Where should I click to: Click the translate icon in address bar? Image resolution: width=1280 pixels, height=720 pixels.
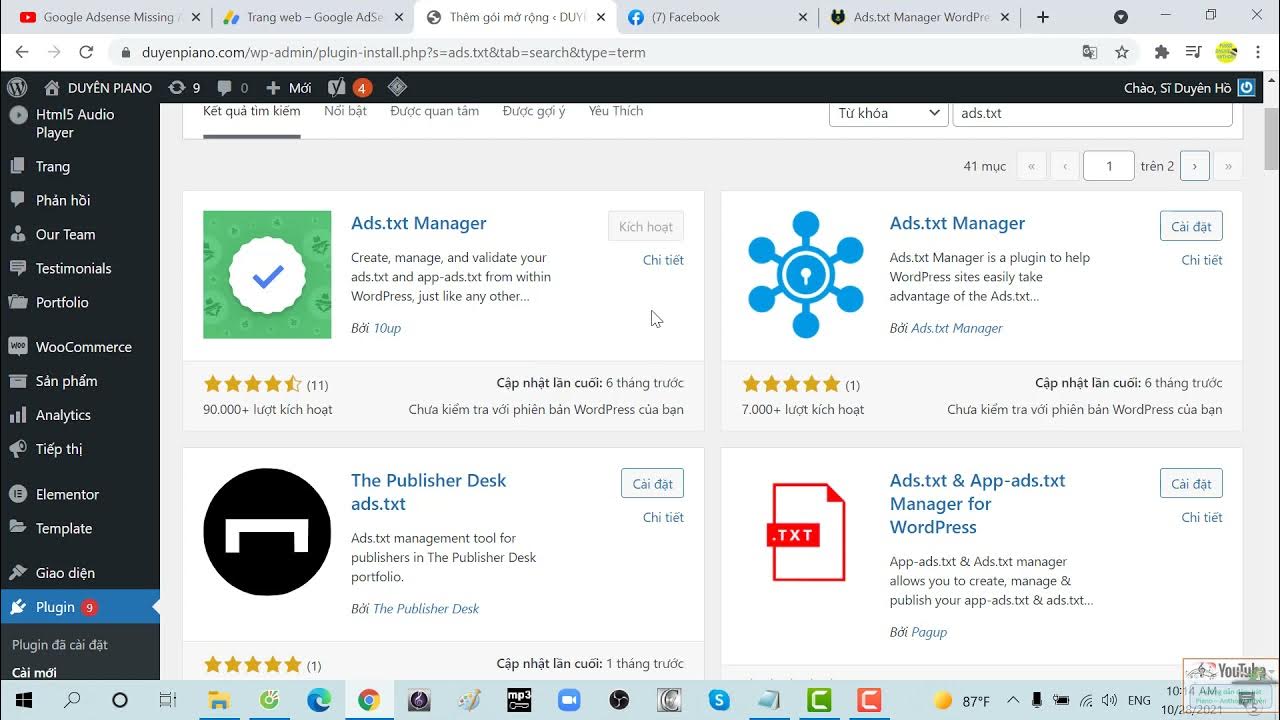[x=1090, y=52]
